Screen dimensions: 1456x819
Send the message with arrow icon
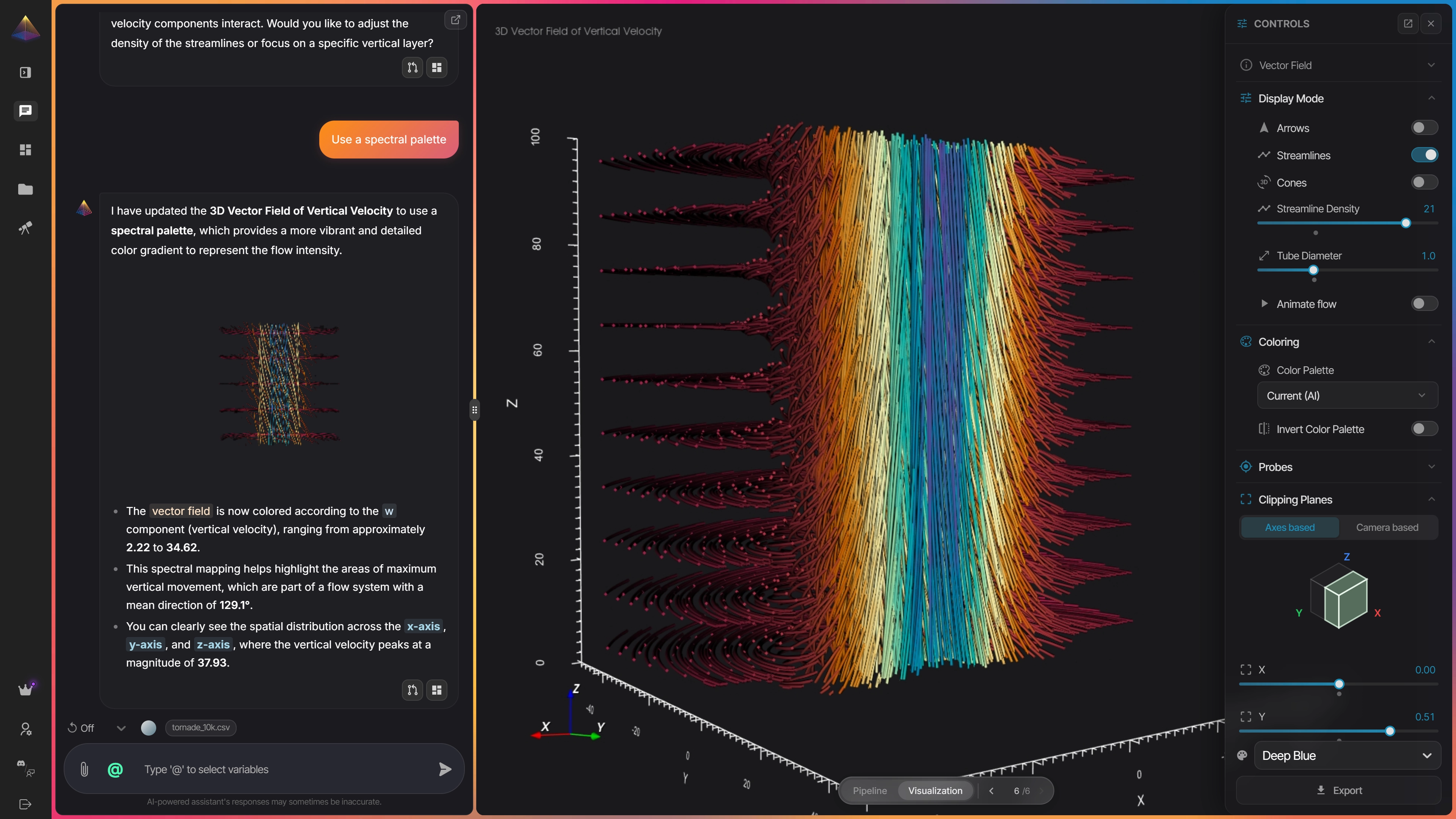tap(445, 769)
